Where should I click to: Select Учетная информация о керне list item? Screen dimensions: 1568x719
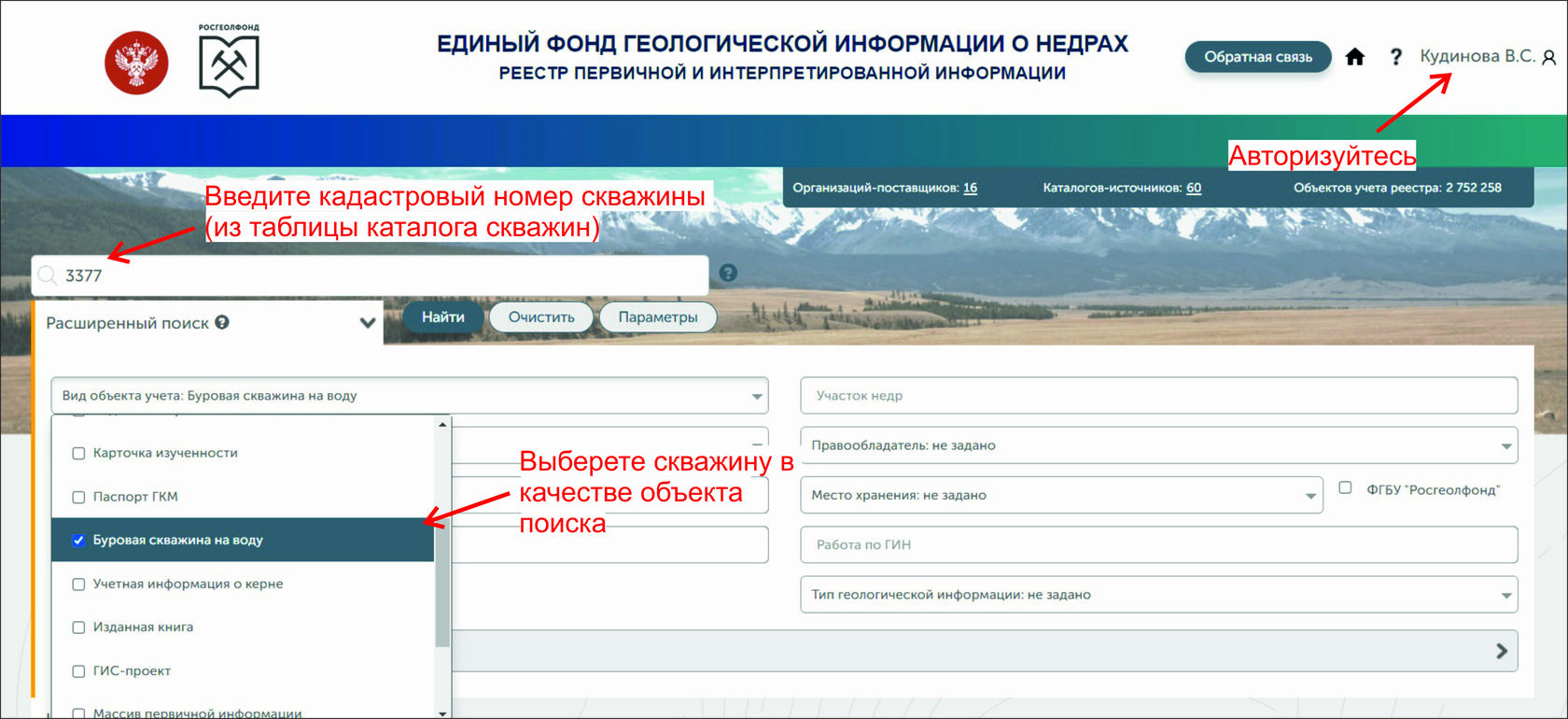point(243,584)
